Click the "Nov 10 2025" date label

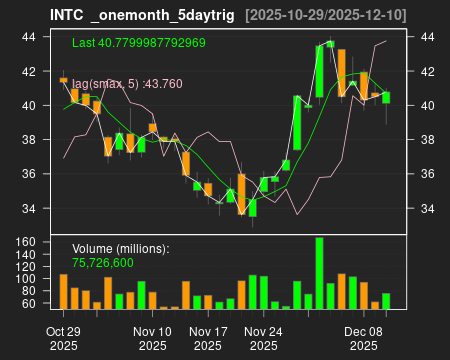click(x=152, y=338)
